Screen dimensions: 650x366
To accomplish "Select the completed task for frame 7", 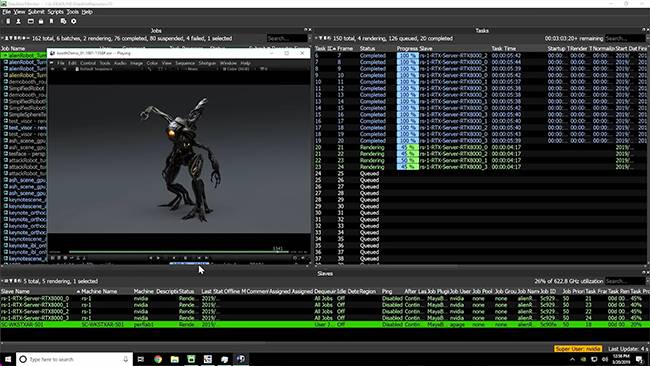I will click(x=480, y=56).
